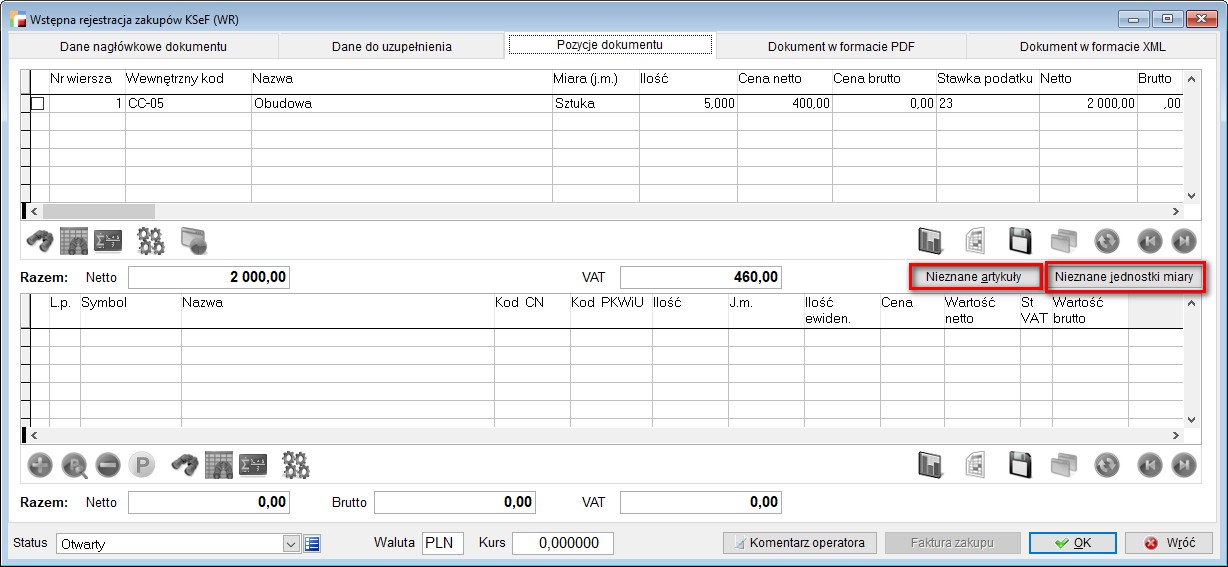Image resolution: width=1228 pixels, height=567 pixels.
Task: Click the upper refresh arrows icon
Action: [1107, 240]
